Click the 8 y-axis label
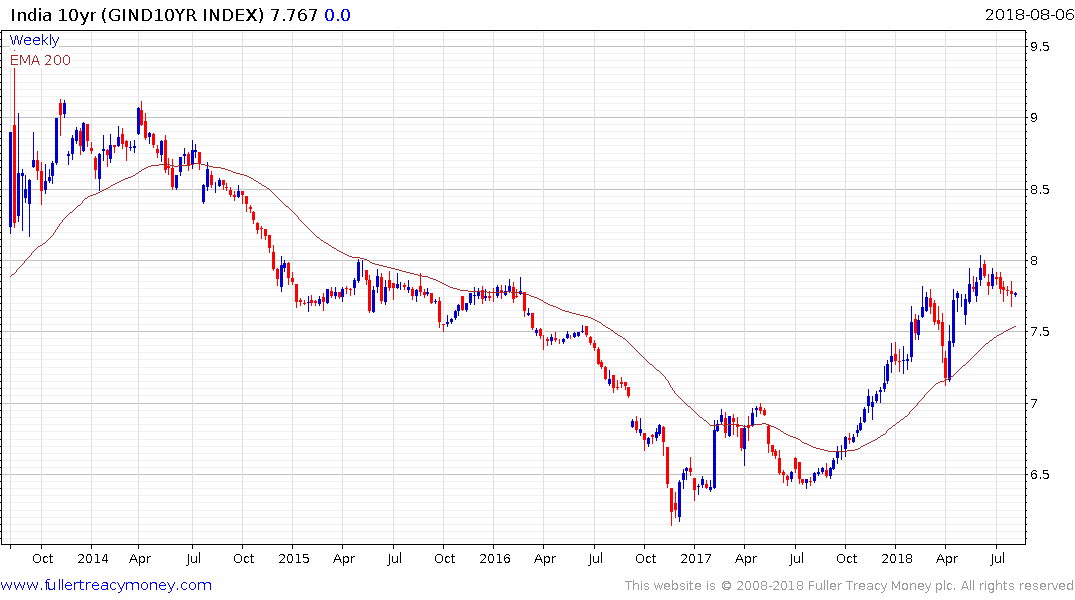The image size is (1075, 600). click(1034, 261)
